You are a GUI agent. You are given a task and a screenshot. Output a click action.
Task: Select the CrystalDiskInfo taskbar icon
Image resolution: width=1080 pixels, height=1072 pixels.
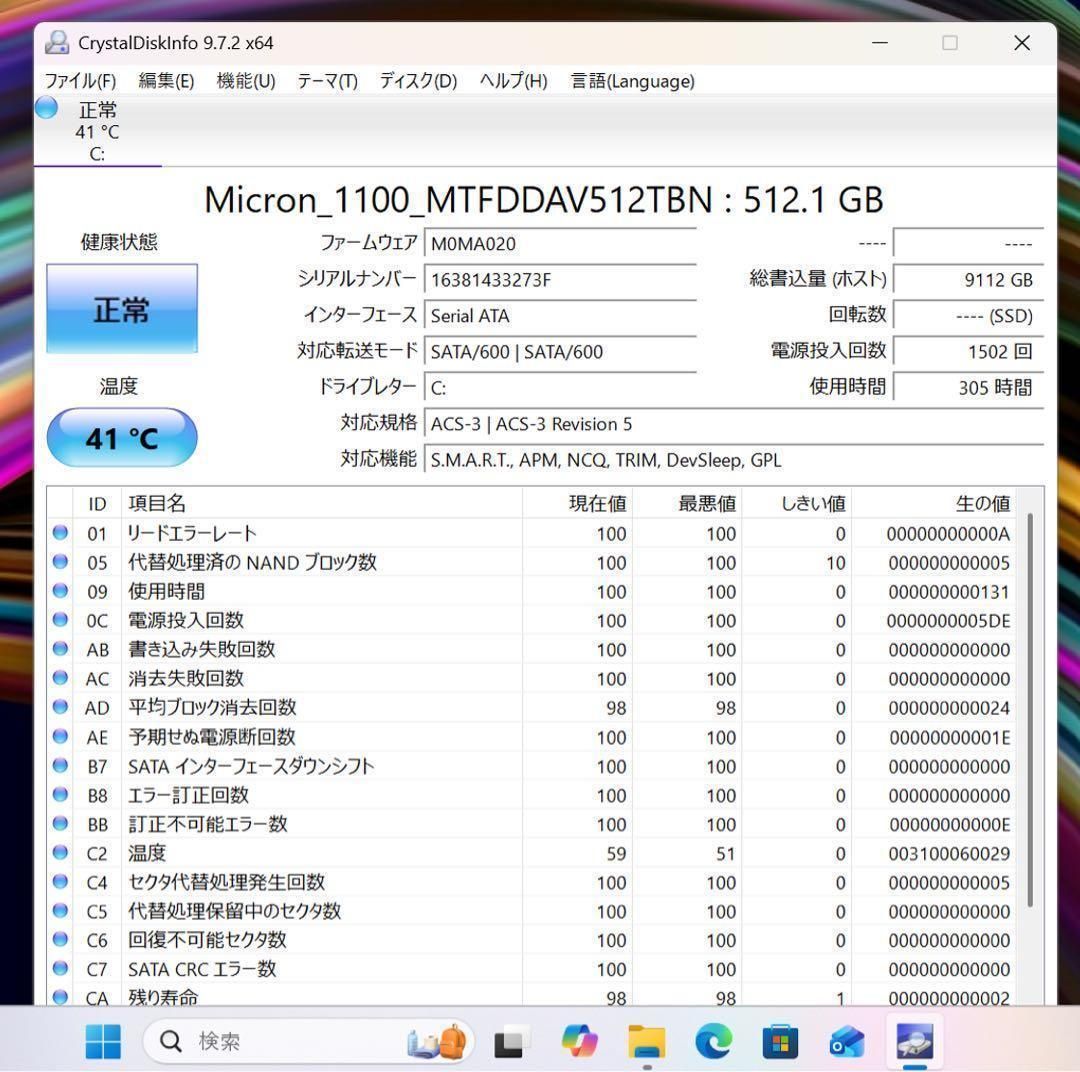coord(915,1041)
